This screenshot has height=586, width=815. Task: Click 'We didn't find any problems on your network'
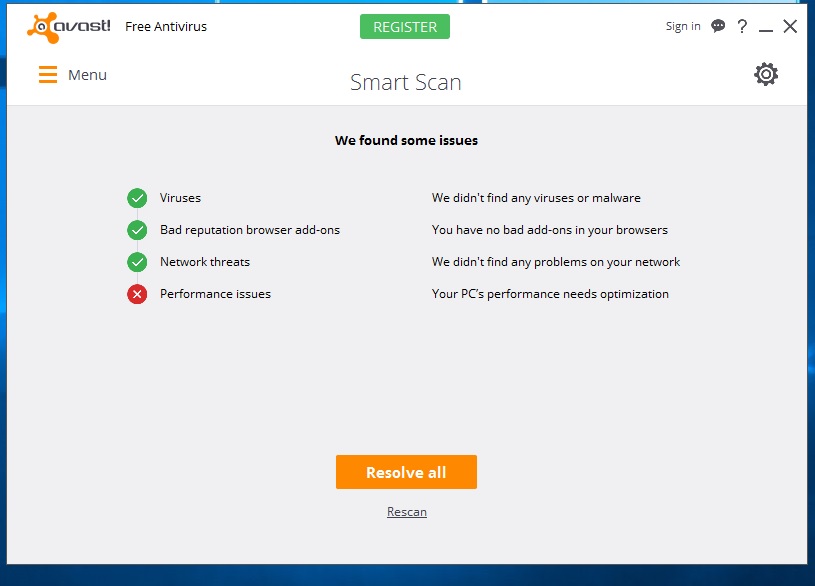point(556,262)
